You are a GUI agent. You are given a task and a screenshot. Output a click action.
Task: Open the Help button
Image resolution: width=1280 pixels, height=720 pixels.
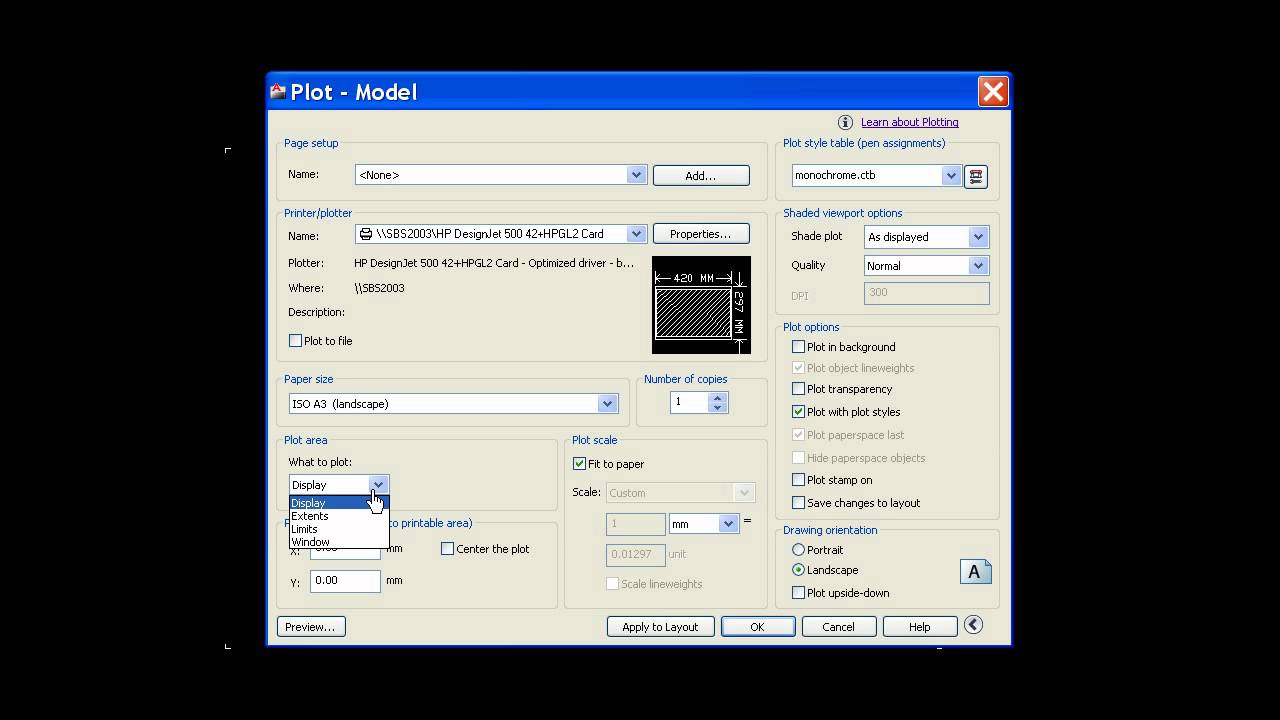tap(920, 627)
